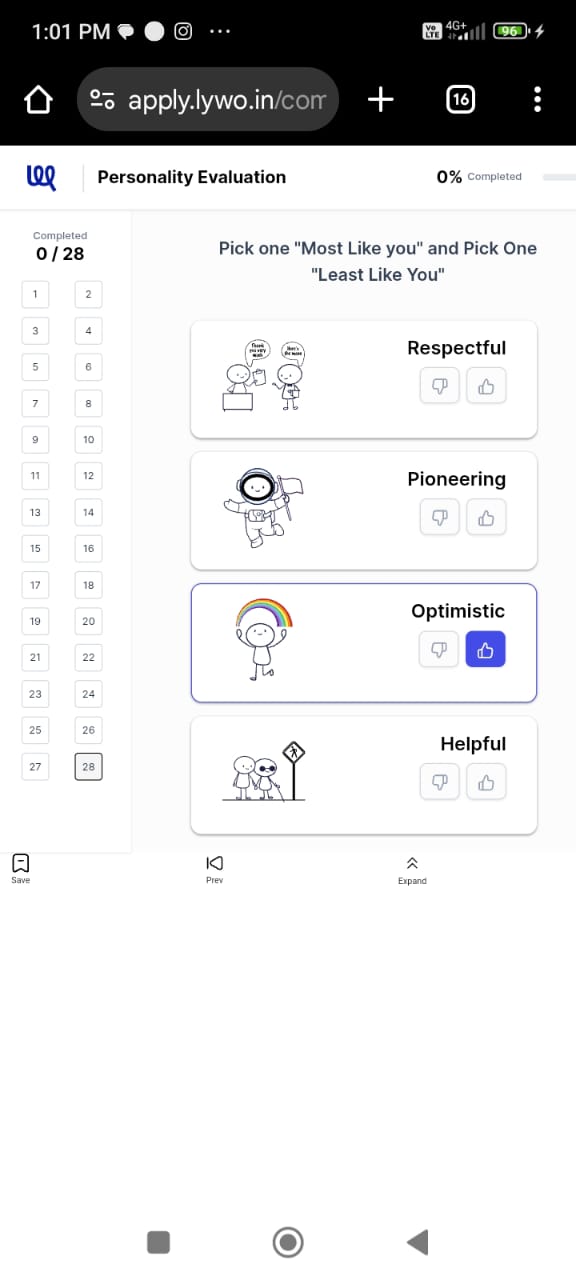Open the tab switcher showing 16
576x1280 pixels.
[x=460, y=99]
